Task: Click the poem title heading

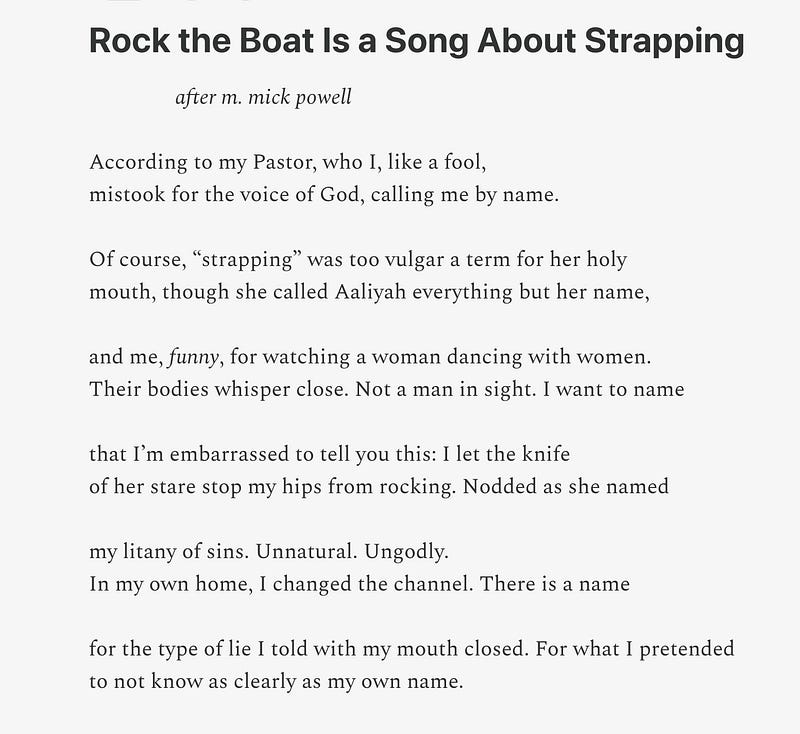Action: click(416, 41)
